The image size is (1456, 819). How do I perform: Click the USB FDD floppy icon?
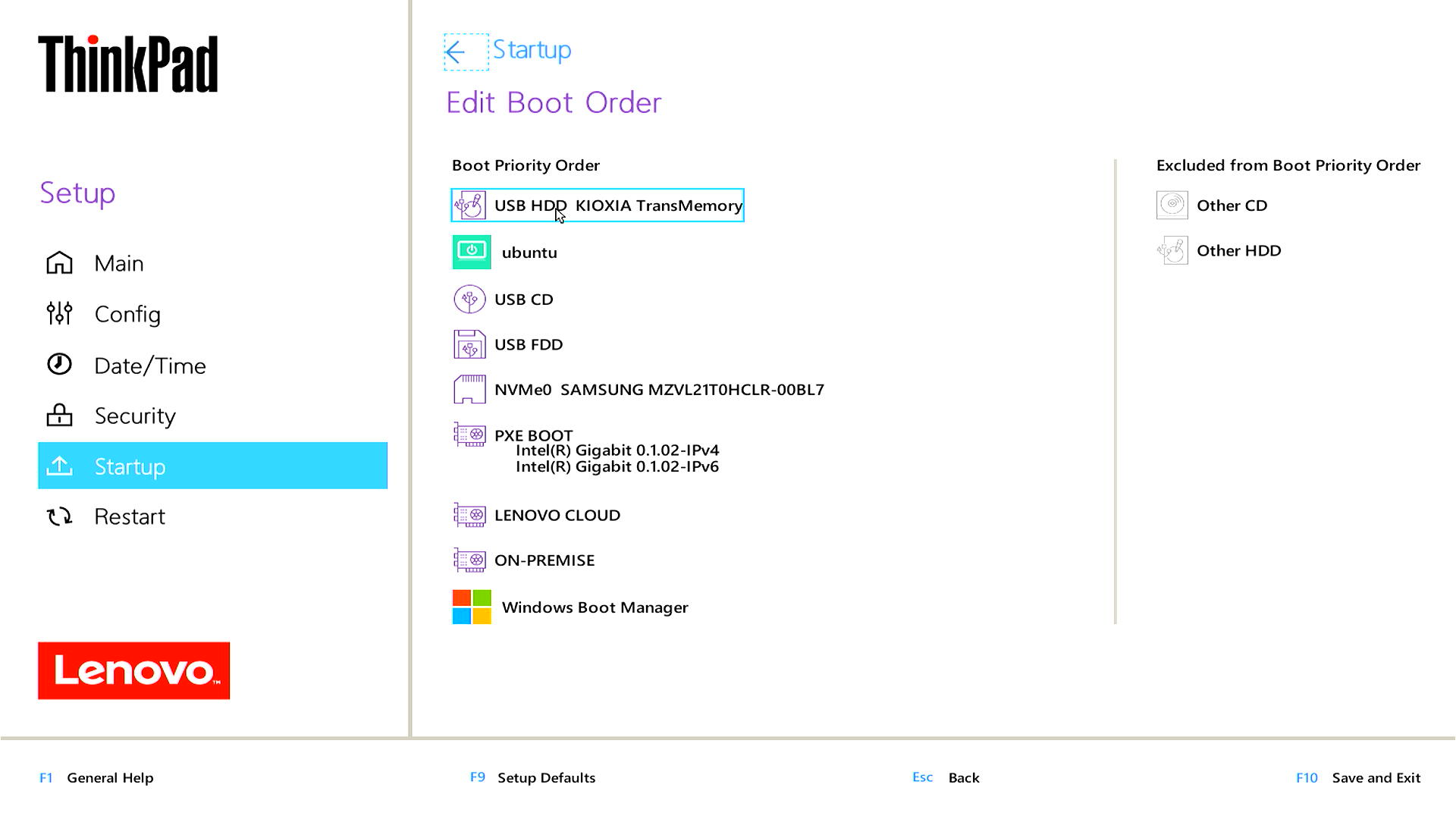coord(469,344)
